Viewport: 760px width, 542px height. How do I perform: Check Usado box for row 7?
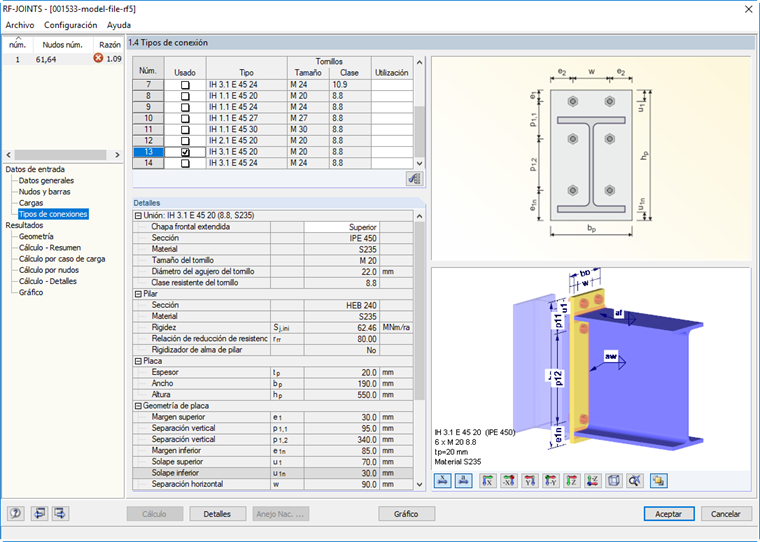pos(185,85)
